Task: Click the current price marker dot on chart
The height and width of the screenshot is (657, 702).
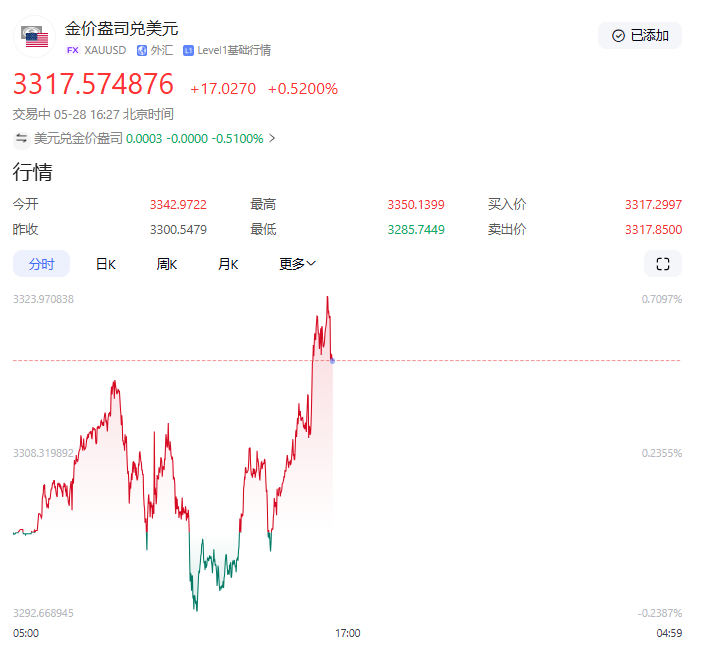Action: (x=332, y=360)
